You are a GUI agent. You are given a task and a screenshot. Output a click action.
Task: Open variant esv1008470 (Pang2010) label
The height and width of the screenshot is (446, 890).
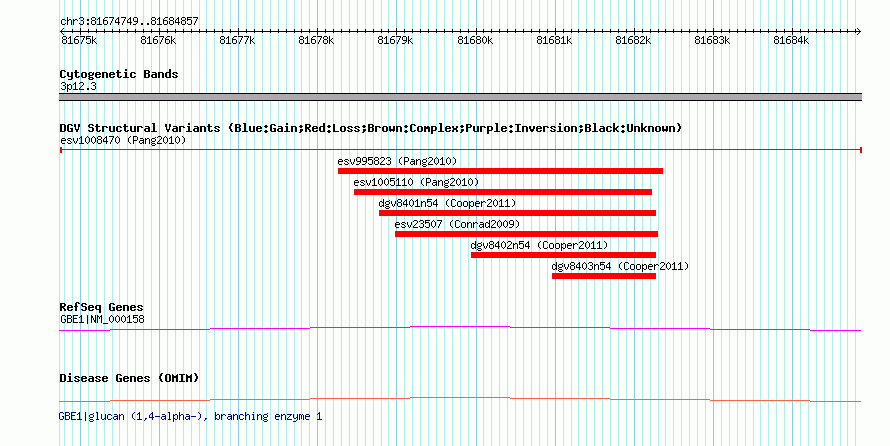tap(123, 140)
